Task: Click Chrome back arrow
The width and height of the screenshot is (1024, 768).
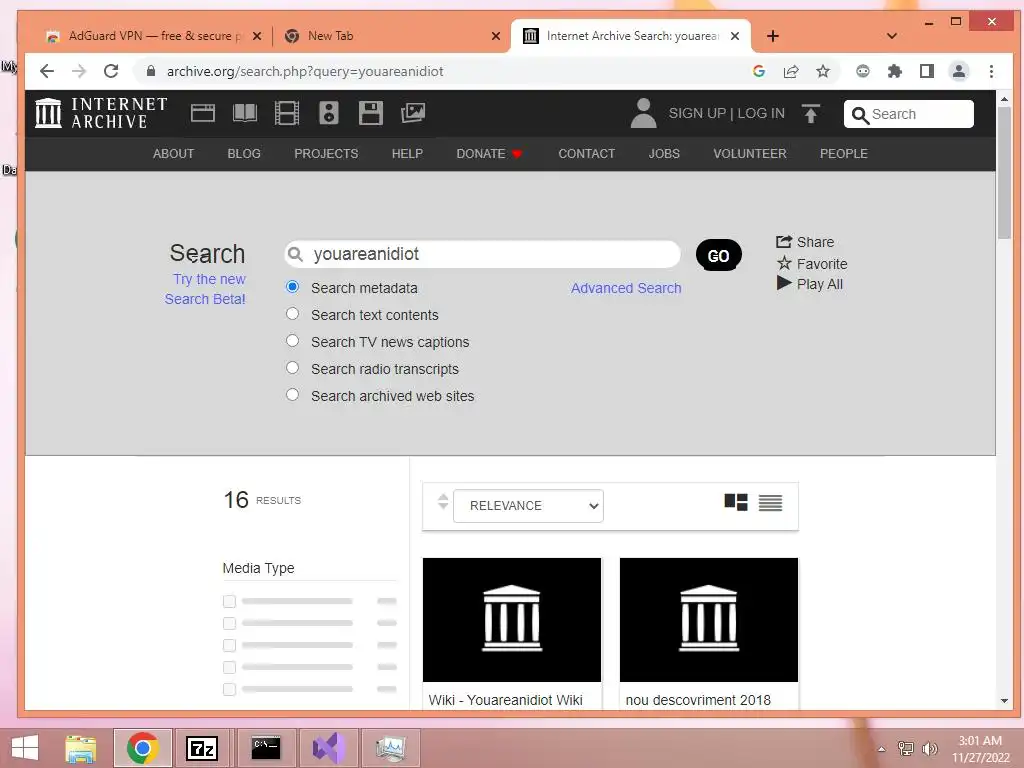Action: pyautogui.click(x=47, y=71)
